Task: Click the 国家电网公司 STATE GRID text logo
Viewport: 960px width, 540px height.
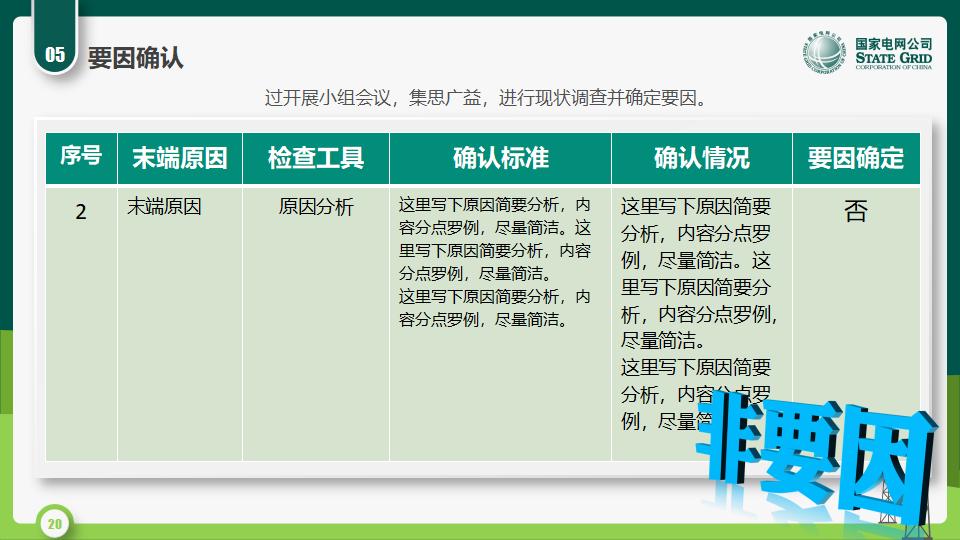Action: [x=893, y=53]
